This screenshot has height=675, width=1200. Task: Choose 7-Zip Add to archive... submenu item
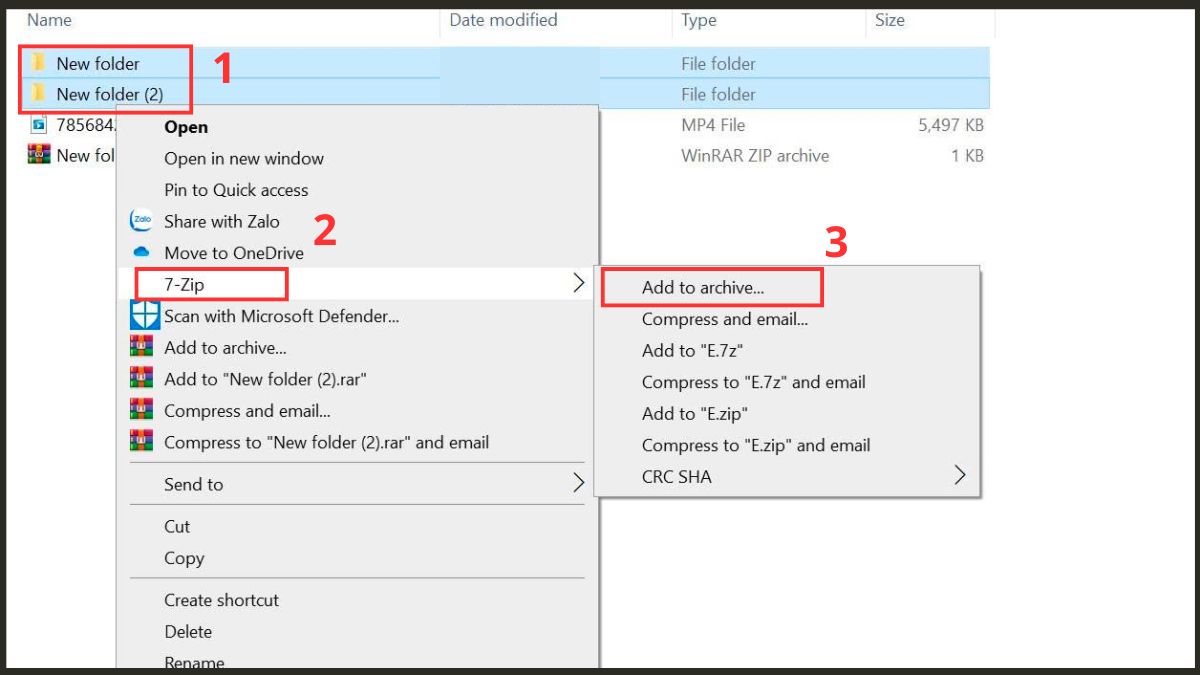point(703,287)
